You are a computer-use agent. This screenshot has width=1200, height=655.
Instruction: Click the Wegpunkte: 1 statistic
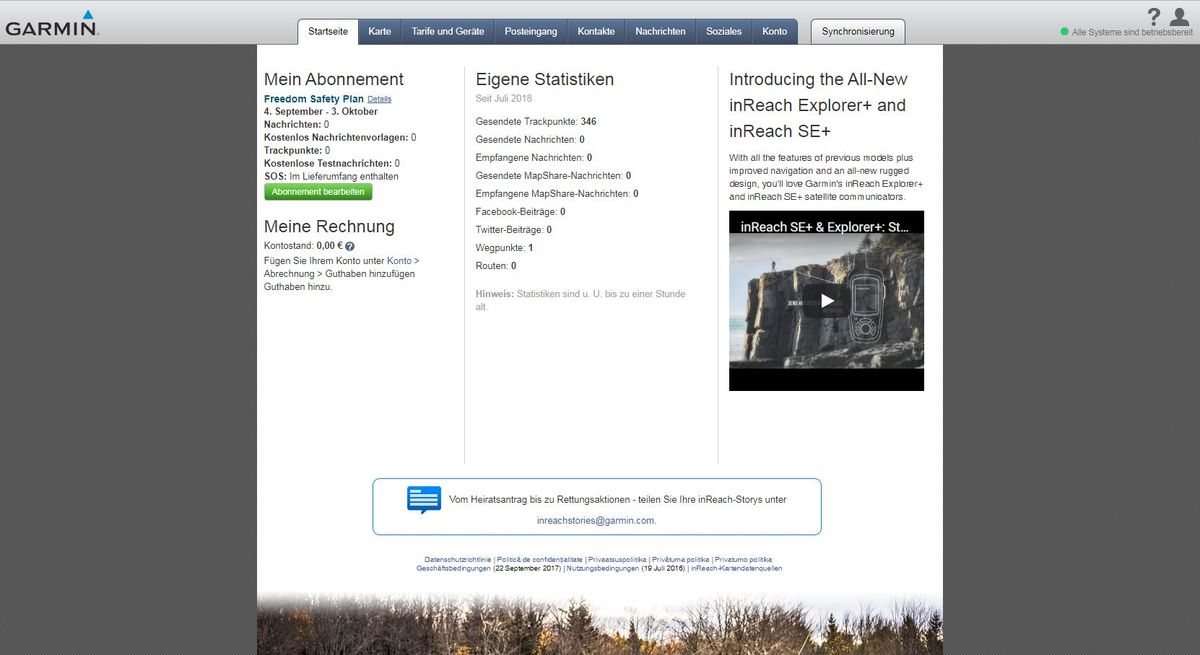point(505,248)
